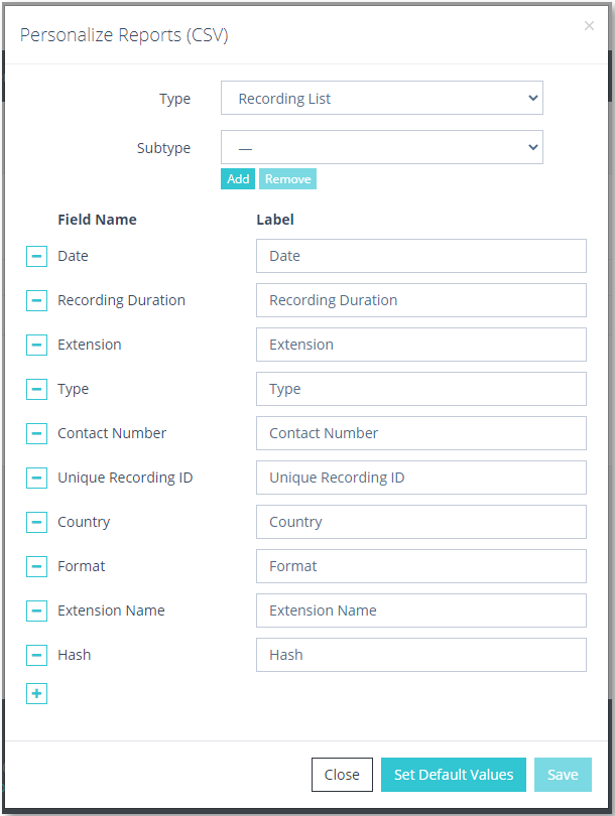
Task: Edit the Type label input field
Action: [x=421, y=389]
